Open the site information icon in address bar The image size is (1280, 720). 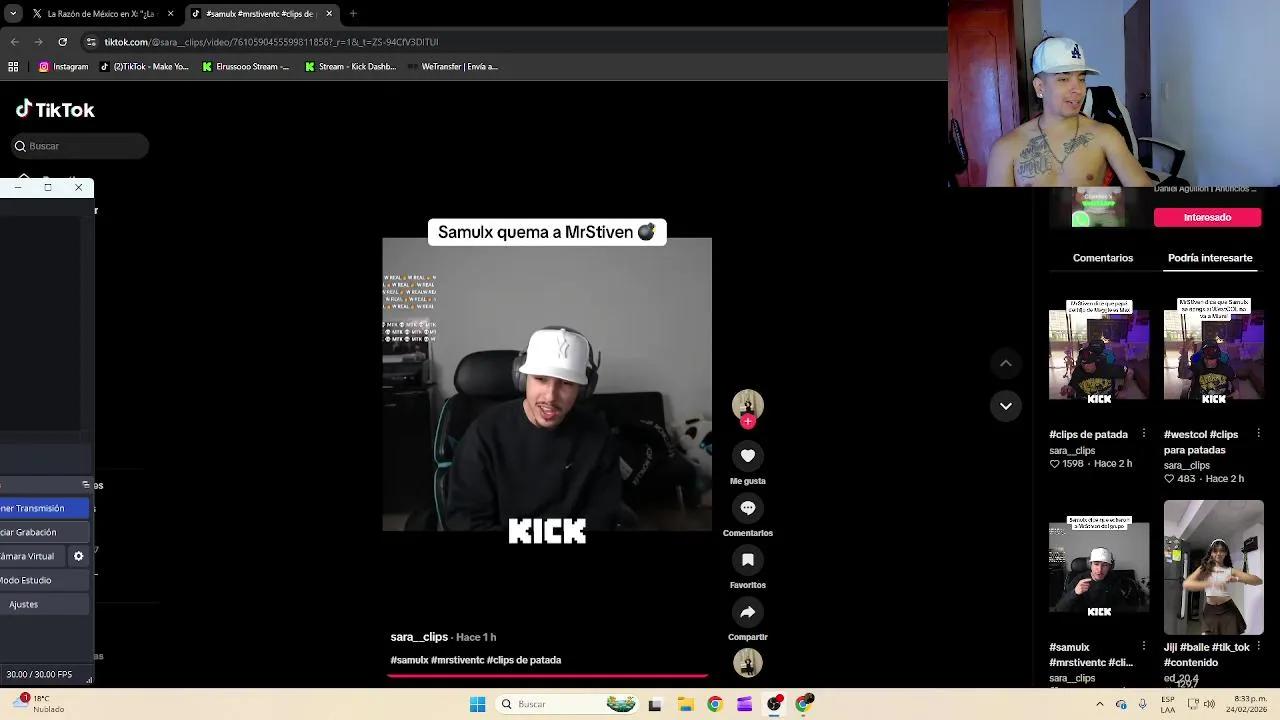tap(91, 42)
